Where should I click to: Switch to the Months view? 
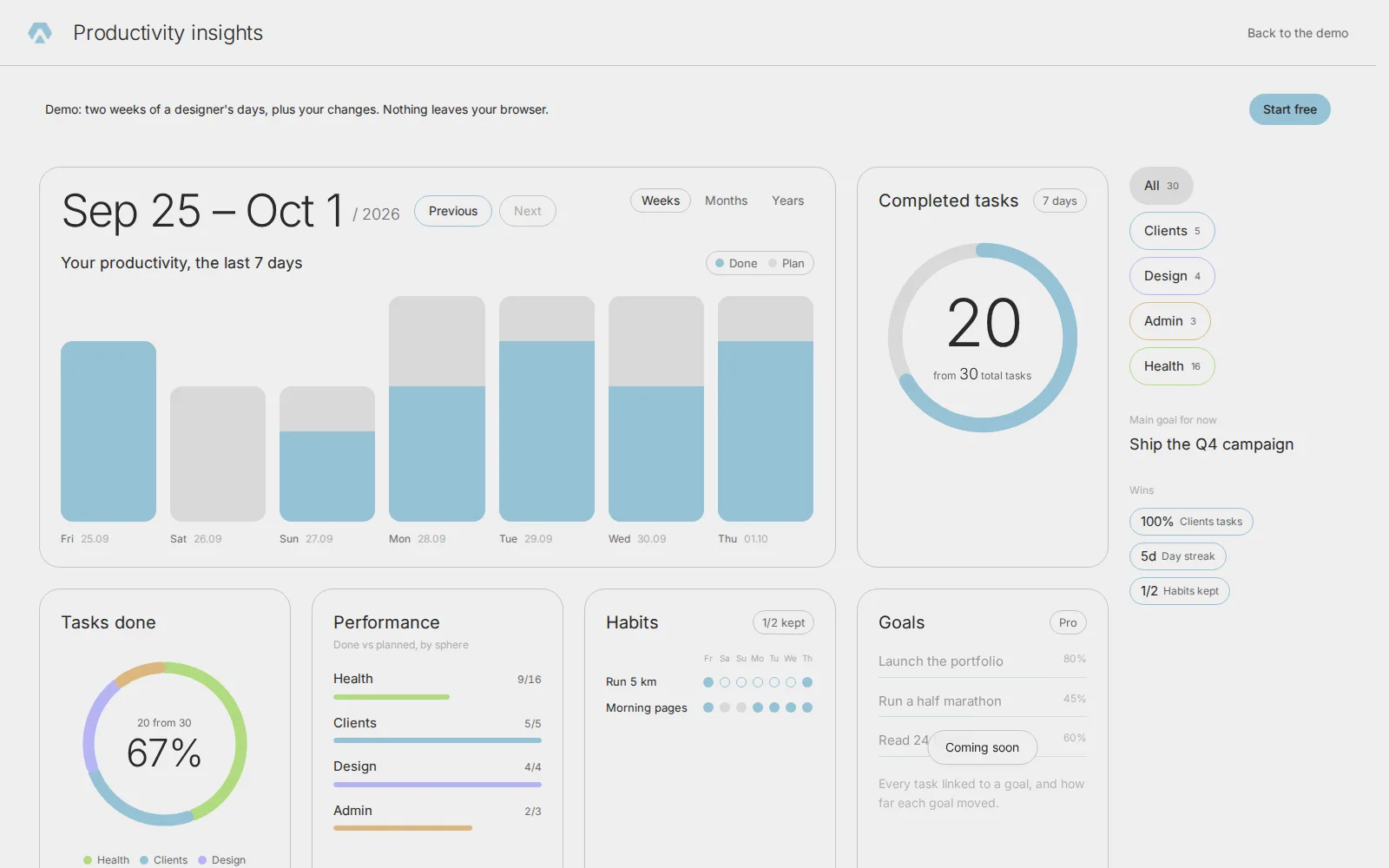tap(726, 201)
